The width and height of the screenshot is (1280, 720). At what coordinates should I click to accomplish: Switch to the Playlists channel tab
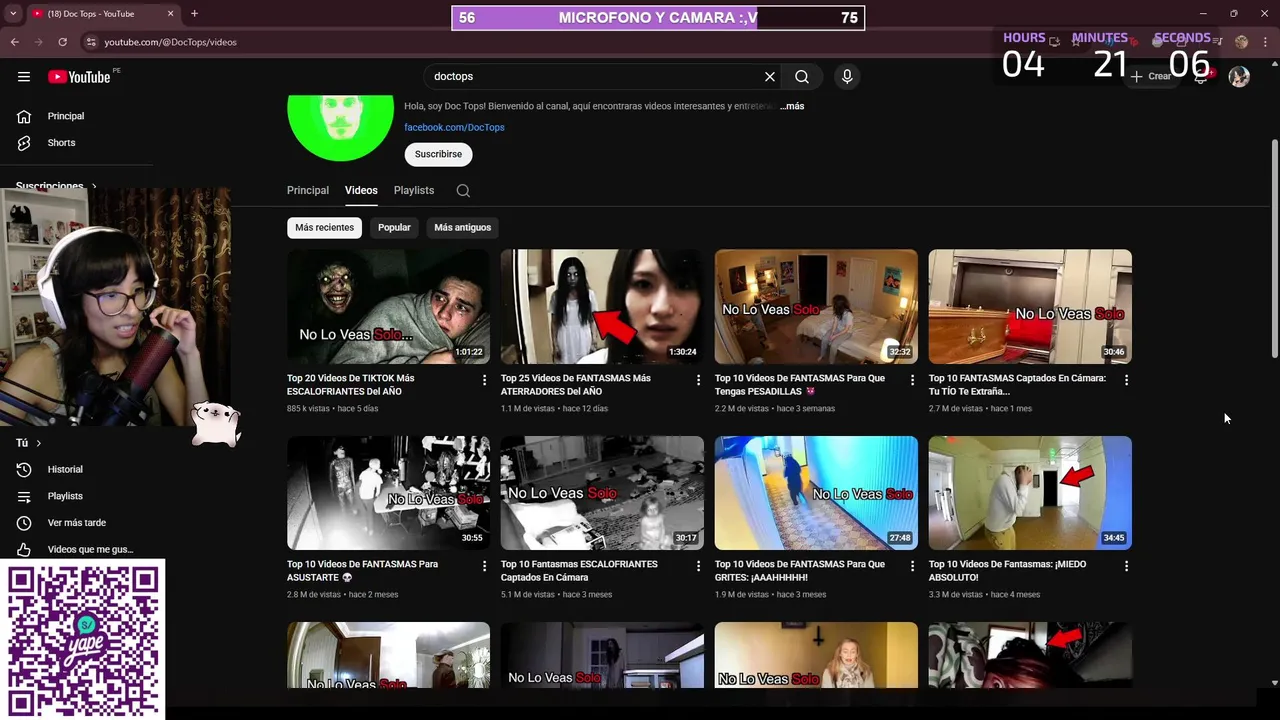pos(414,190)
